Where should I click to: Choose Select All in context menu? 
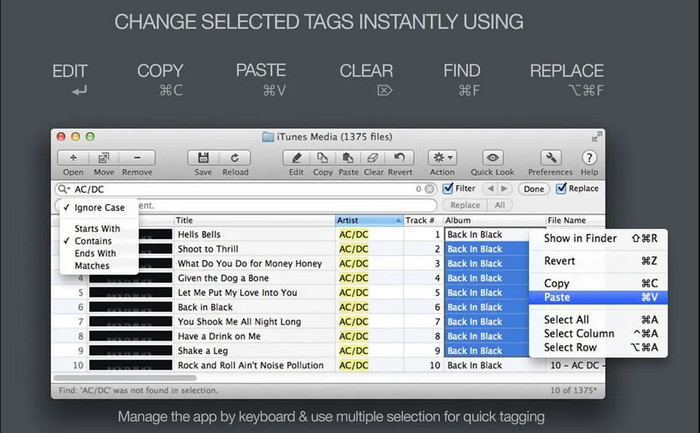coord(598,320)
